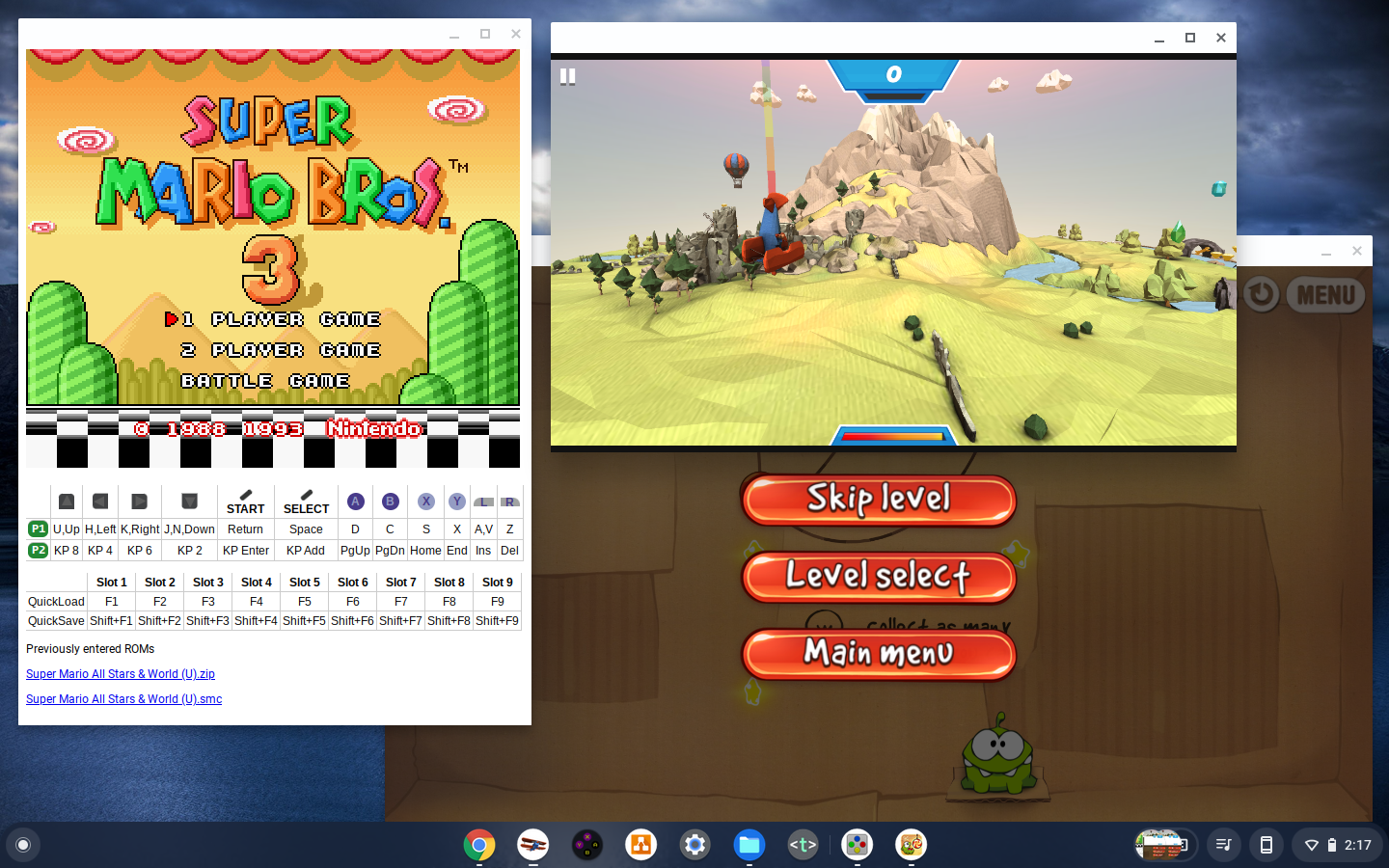Click the purple A button icon

(x=355, y=502)
